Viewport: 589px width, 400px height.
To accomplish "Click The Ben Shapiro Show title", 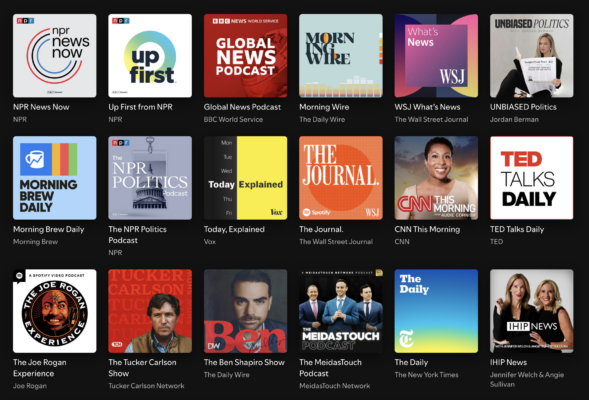I will (244, 362).
